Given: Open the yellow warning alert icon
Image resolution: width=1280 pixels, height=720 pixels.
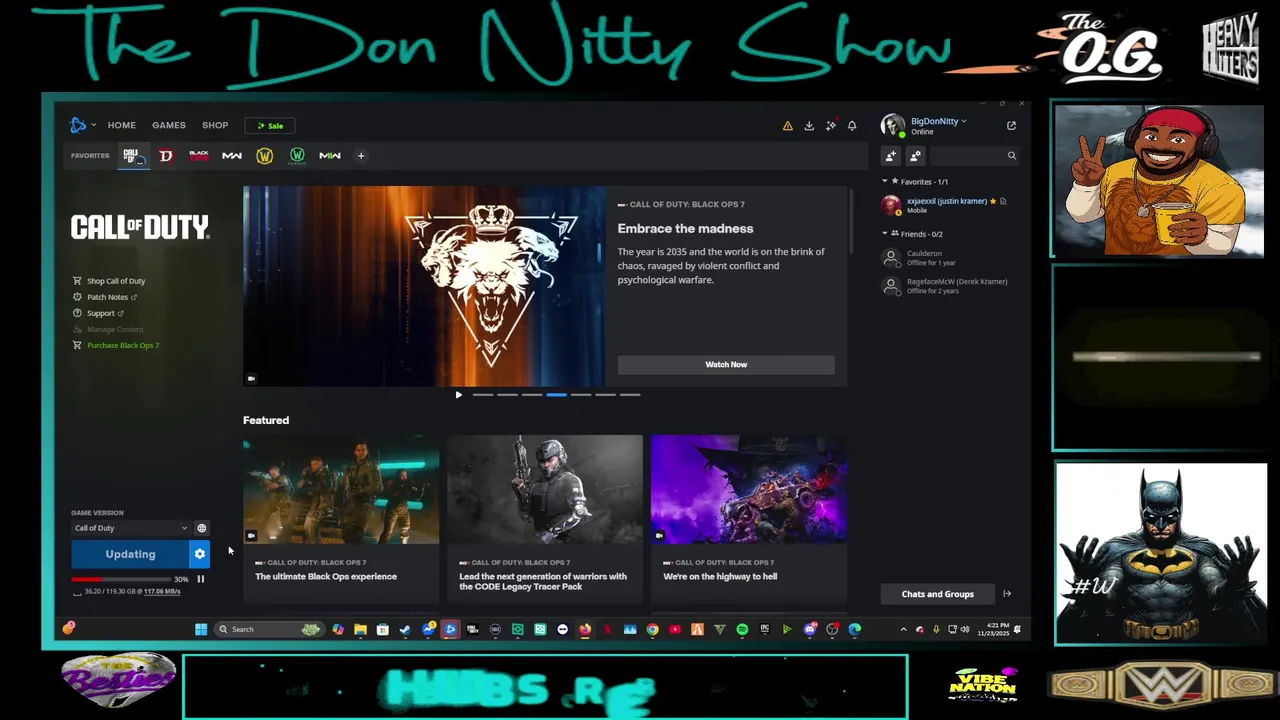Looking at the screenshot, I should (x=787, y=126).
